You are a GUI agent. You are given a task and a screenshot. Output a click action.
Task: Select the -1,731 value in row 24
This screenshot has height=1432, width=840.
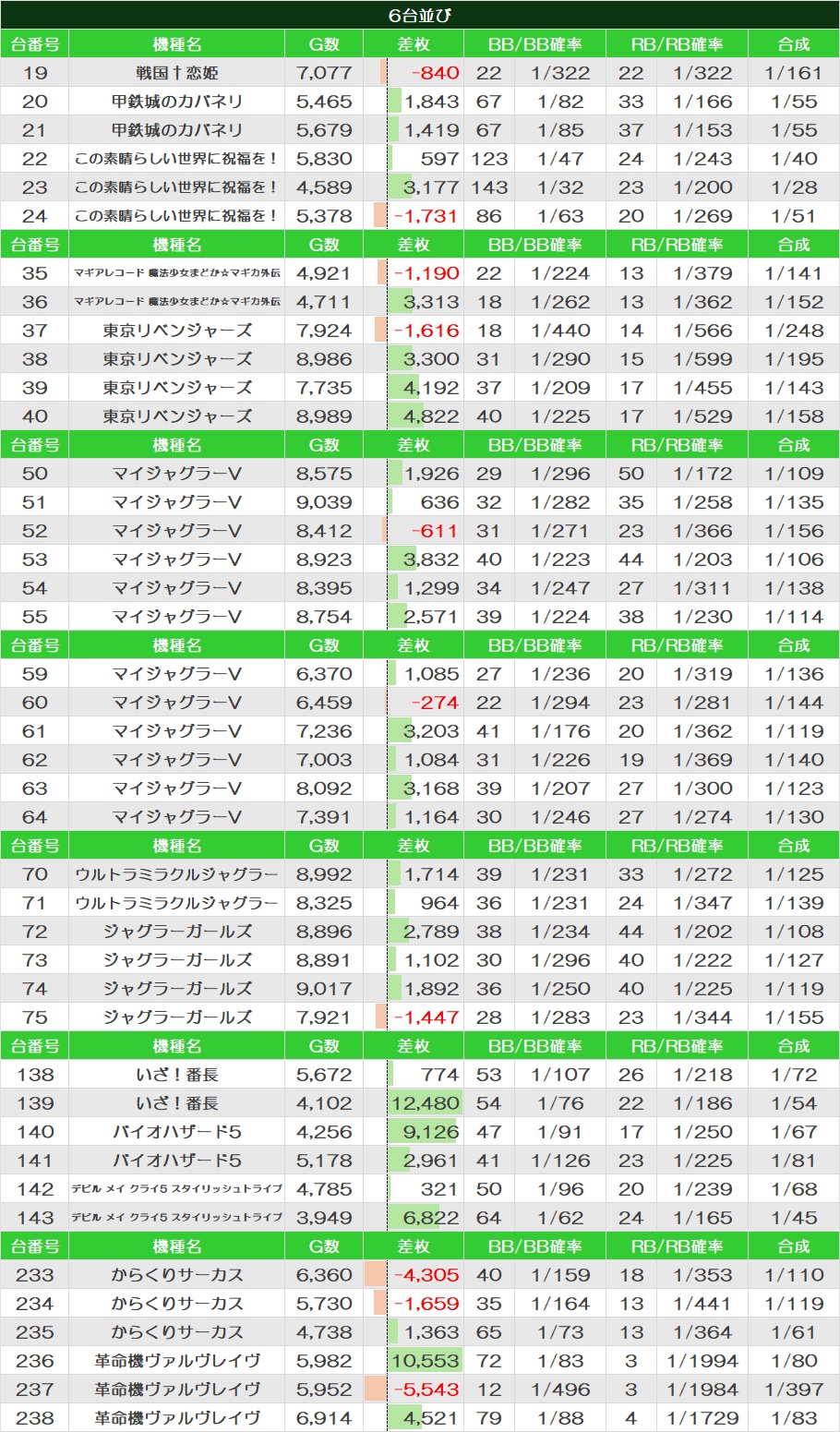pos(426,216)
